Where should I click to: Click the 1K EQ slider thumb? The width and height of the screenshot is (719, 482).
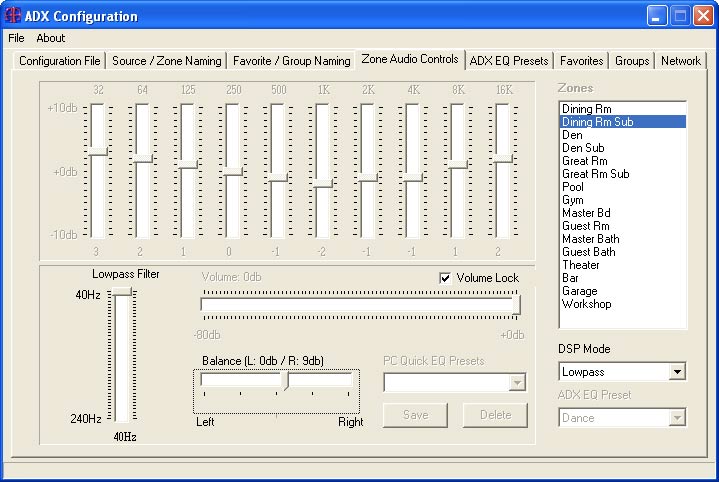[323, 183]
